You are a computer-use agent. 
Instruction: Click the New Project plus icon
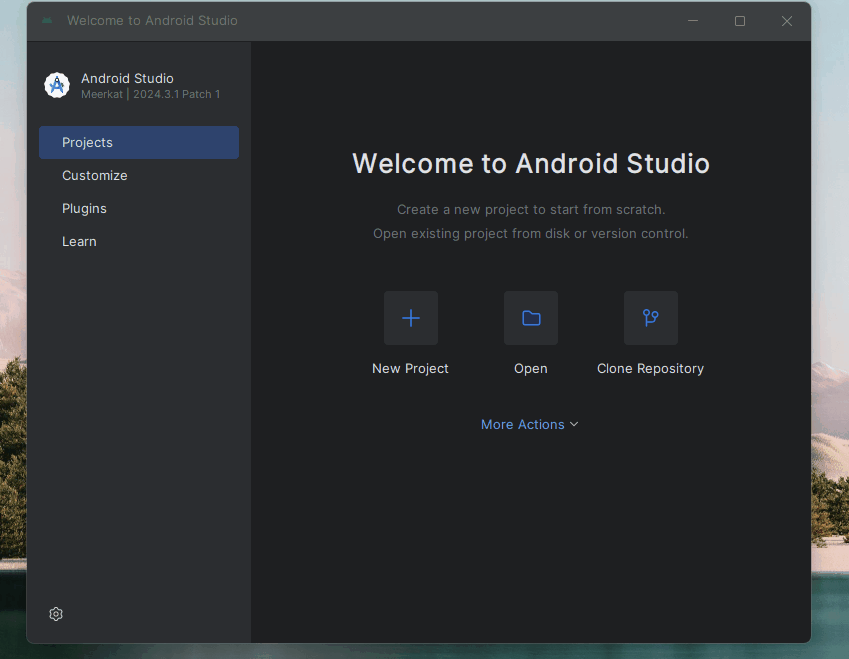[411, 318]
